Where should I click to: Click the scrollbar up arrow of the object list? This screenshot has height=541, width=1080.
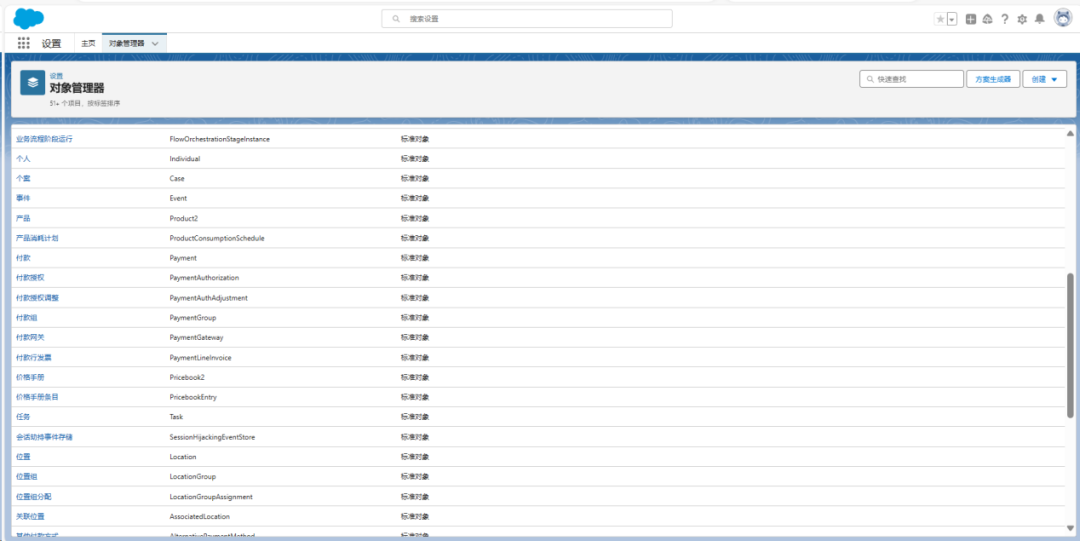[x=1070, y=133]
